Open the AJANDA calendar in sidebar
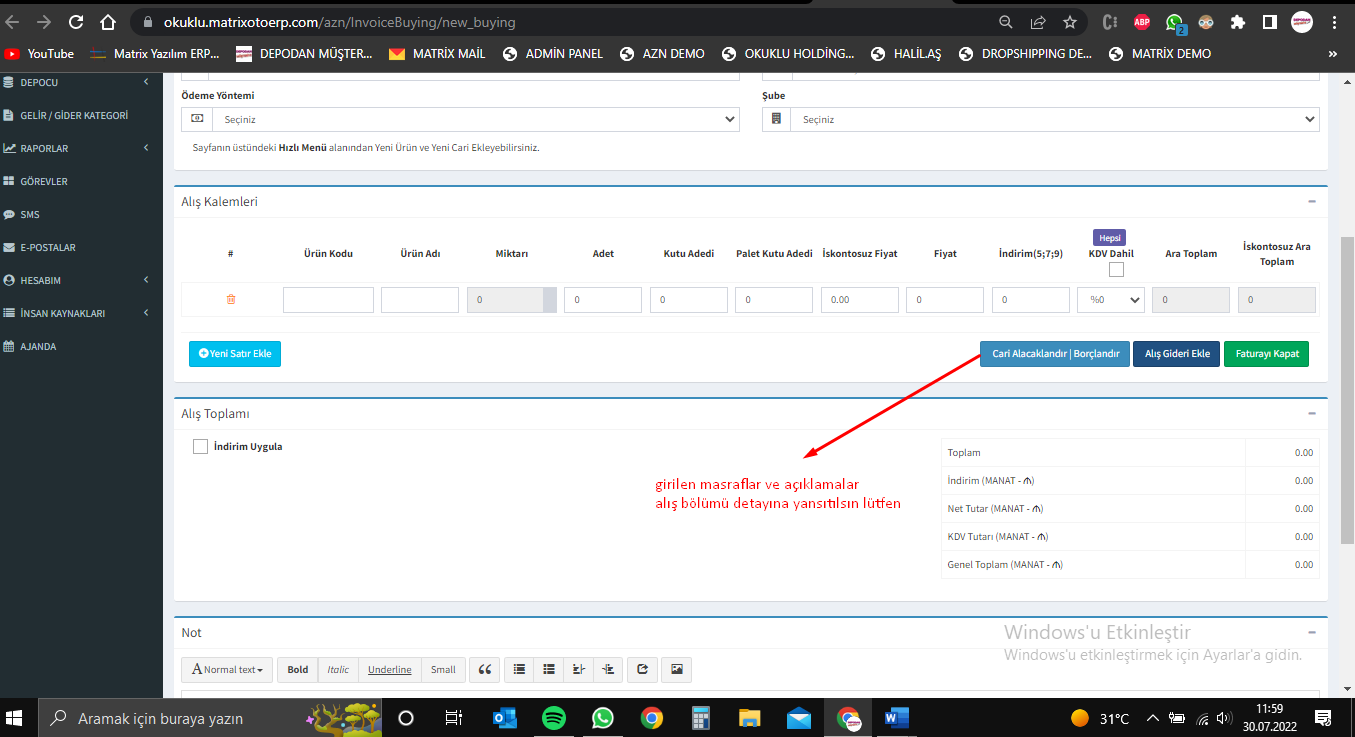Screen dimensions: 1355x737 coord(38,346)
